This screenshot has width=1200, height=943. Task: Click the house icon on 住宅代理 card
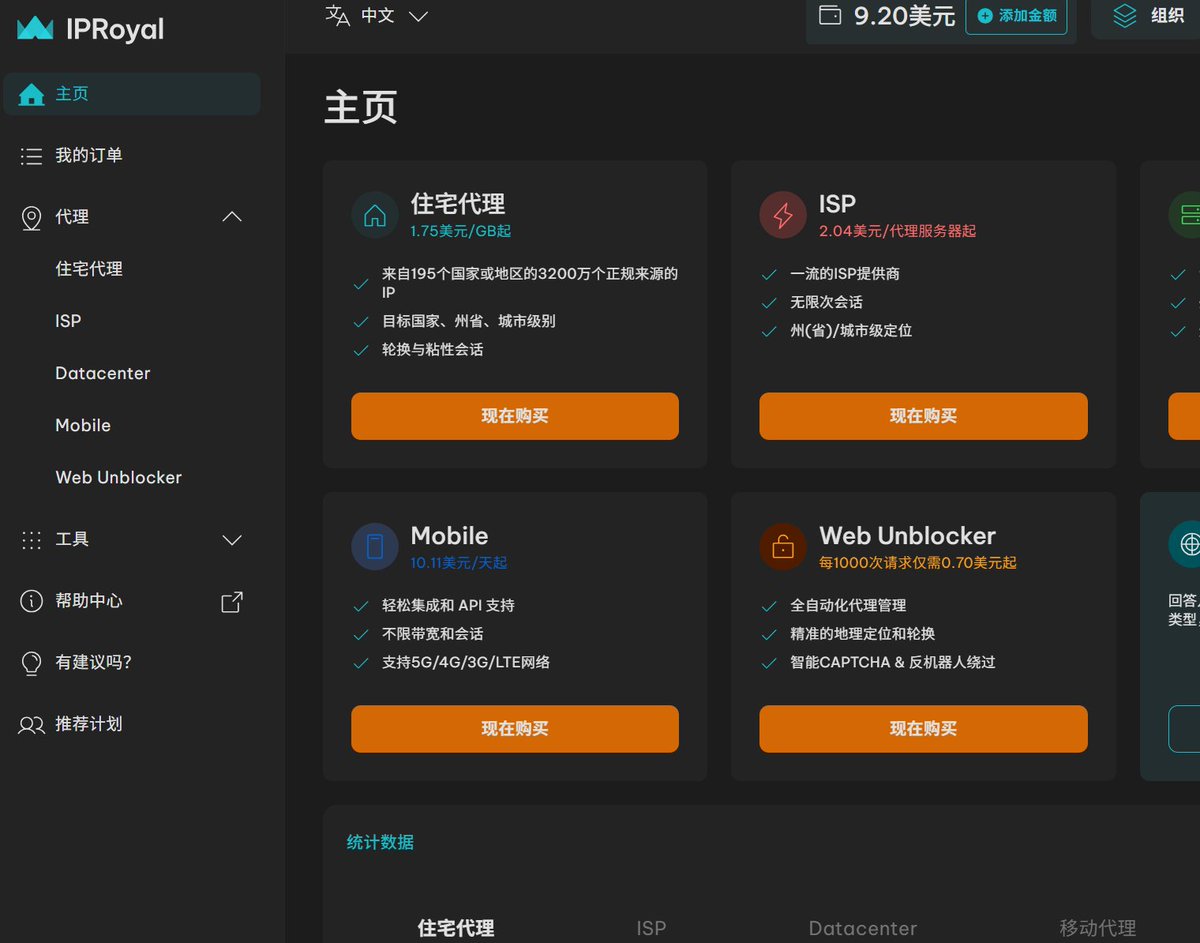375,216
